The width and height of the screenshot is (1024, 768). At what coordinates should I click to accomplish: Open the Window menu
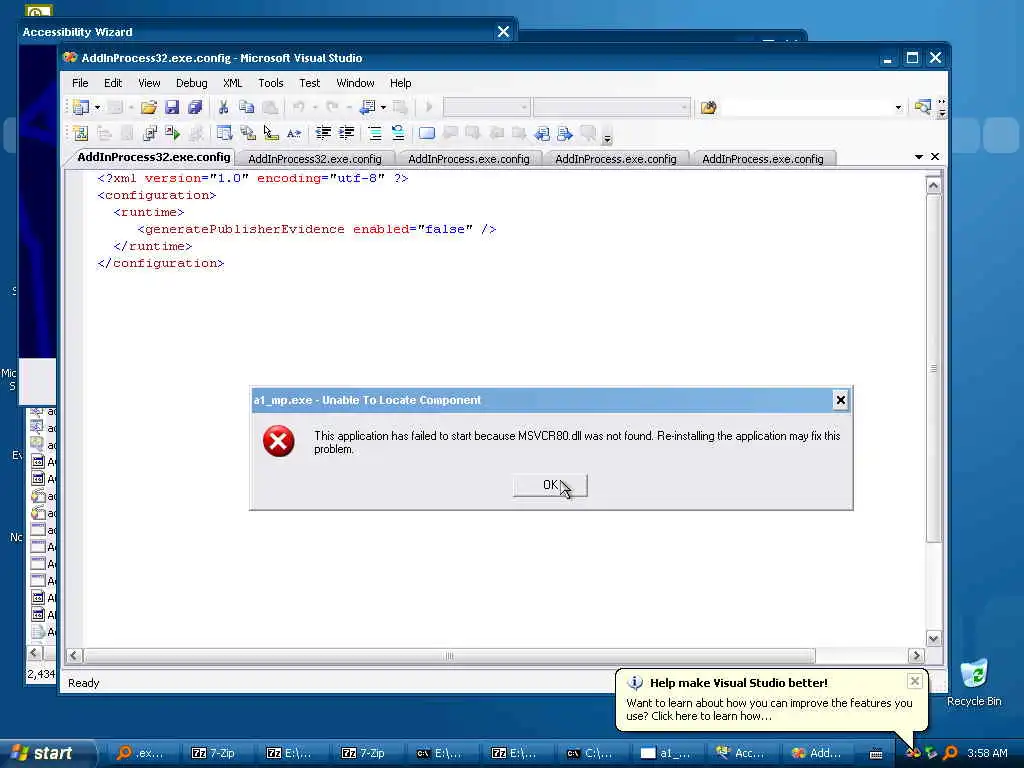click(355, 83)
